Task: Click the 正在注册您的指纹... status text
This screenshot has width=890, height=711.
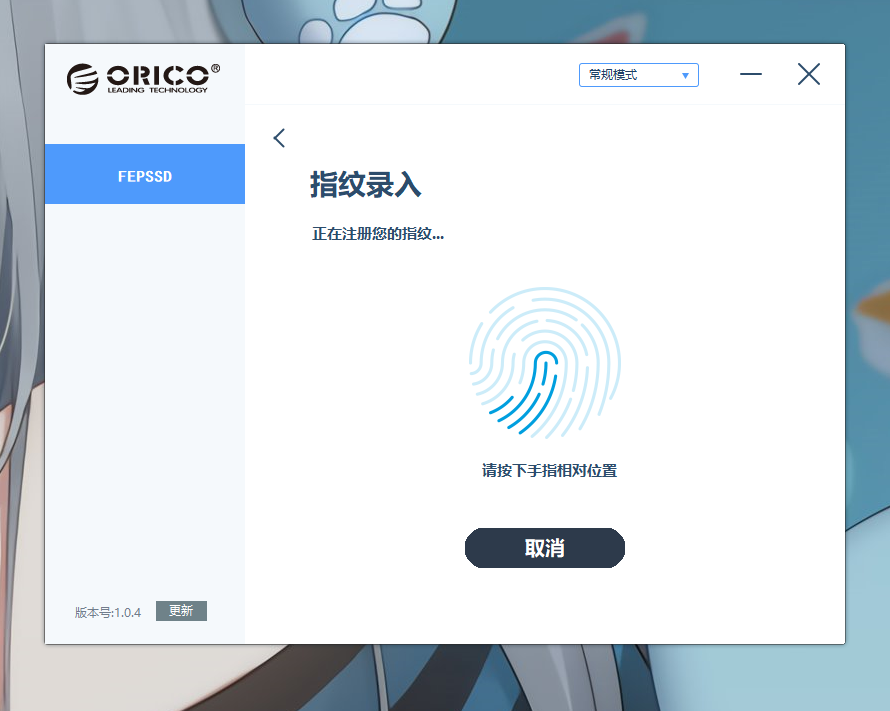Action: pos(378,234)
